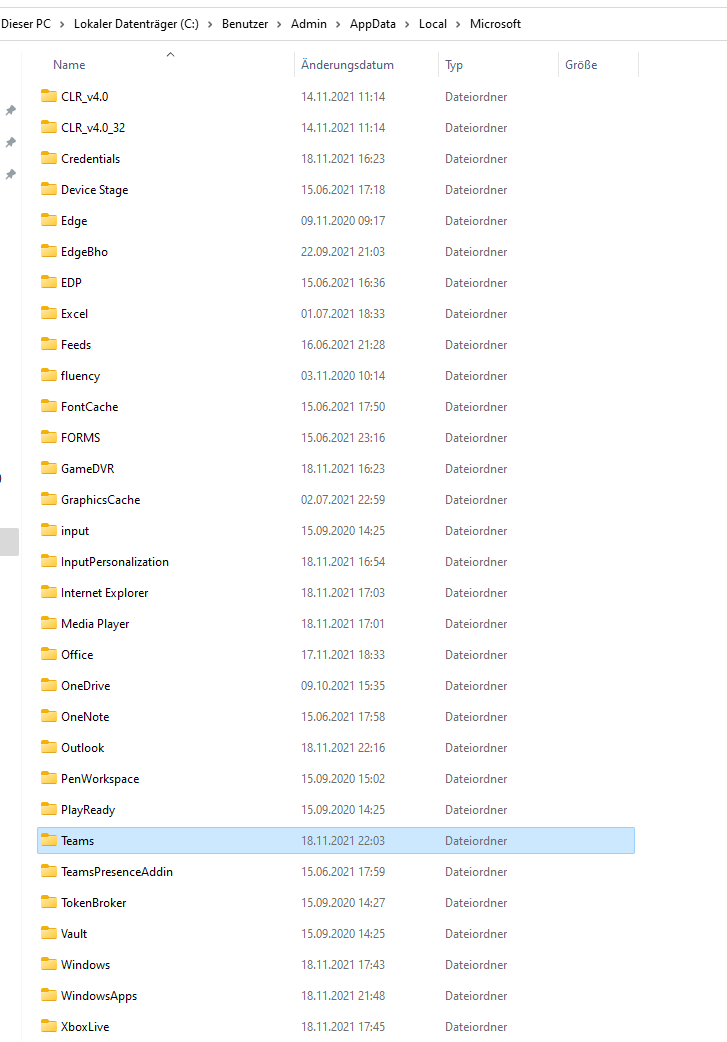727x1042 pixels.
Task: Click the Excel folder icon
Action: pyautogui.click(x=49, y=313)
